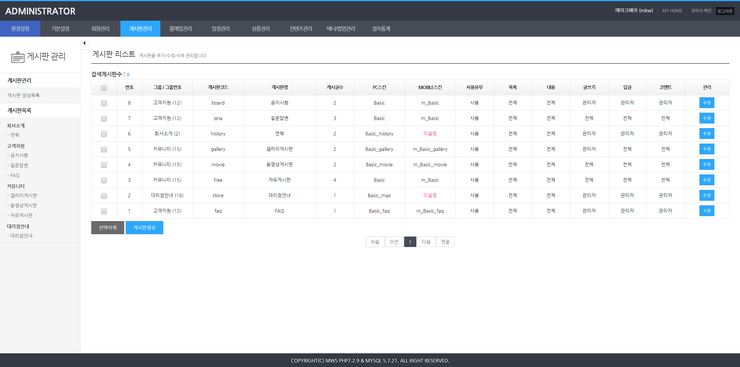Click the 로그아웃 logout button
This screenshot has height=367, width=740.
(x=725, y=11)
